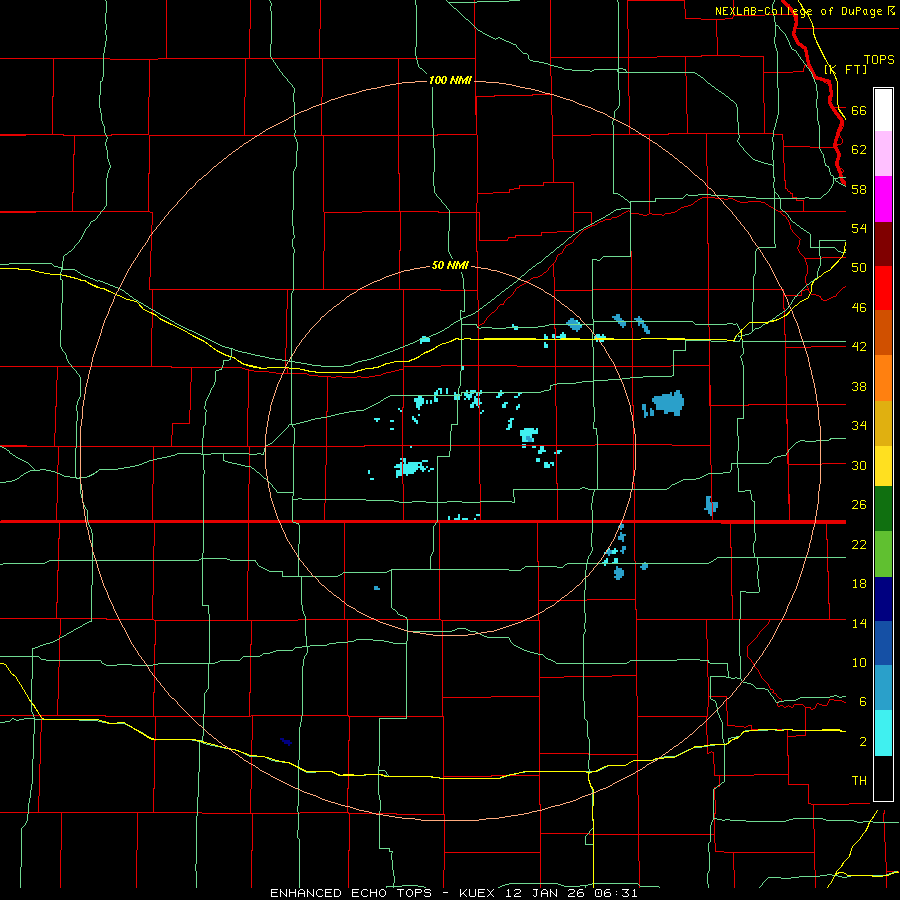This screenshot has width=900, height=900.
Task: Click the white swatch in the tops legend
Action: coord(883,110)
